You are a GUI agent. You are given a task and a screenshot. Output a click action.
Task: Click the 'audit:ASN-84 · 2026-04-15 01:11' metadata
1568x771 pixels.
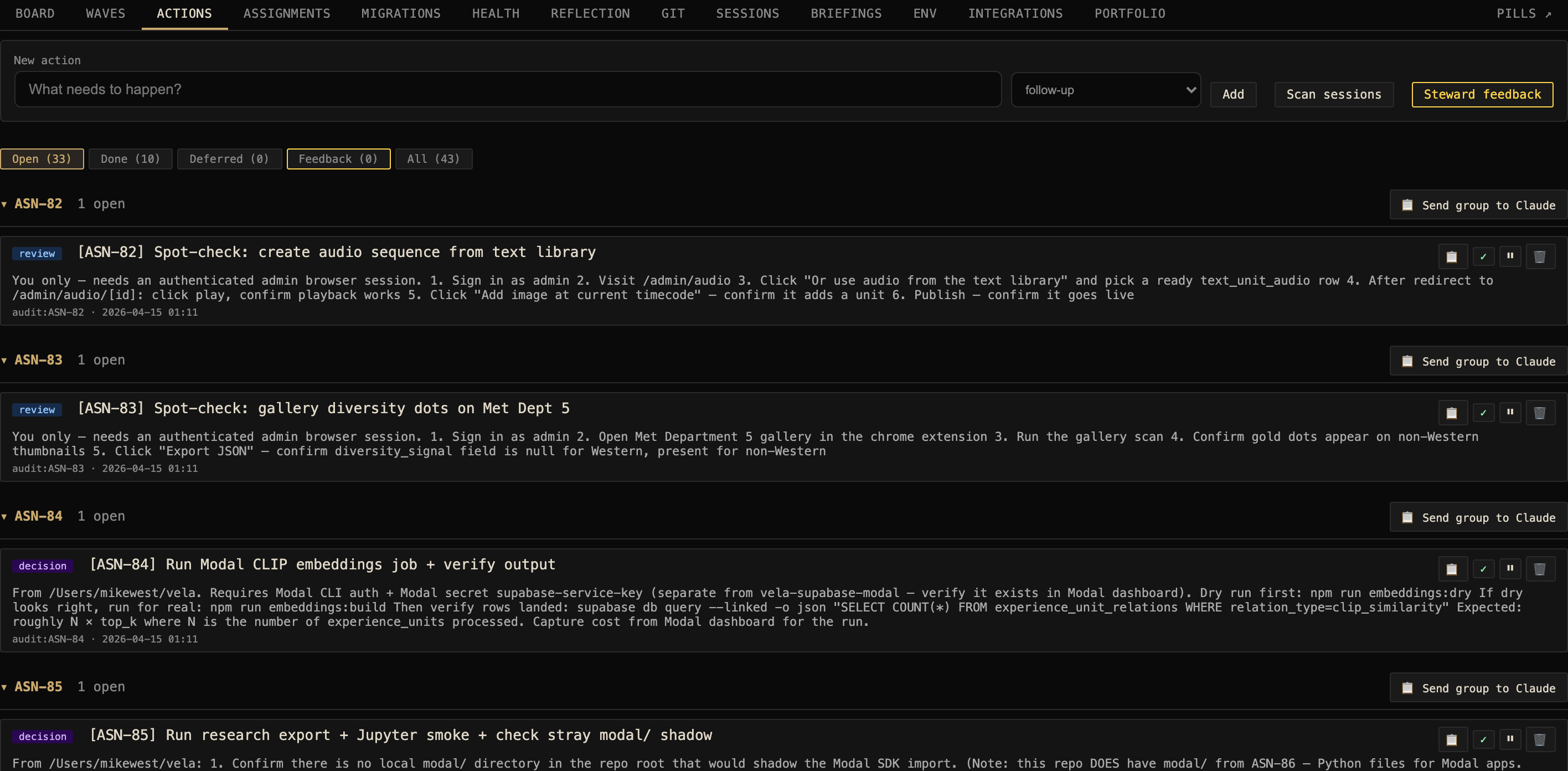point(105,640)
